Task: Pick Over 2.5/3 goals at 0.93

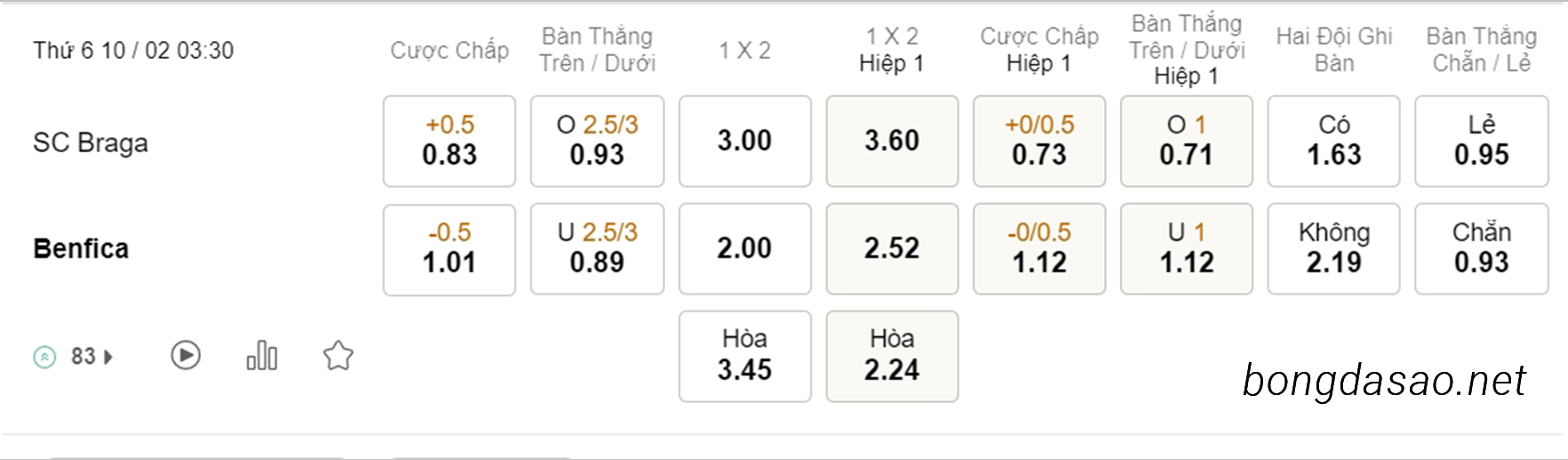Action: coord(597,141)
